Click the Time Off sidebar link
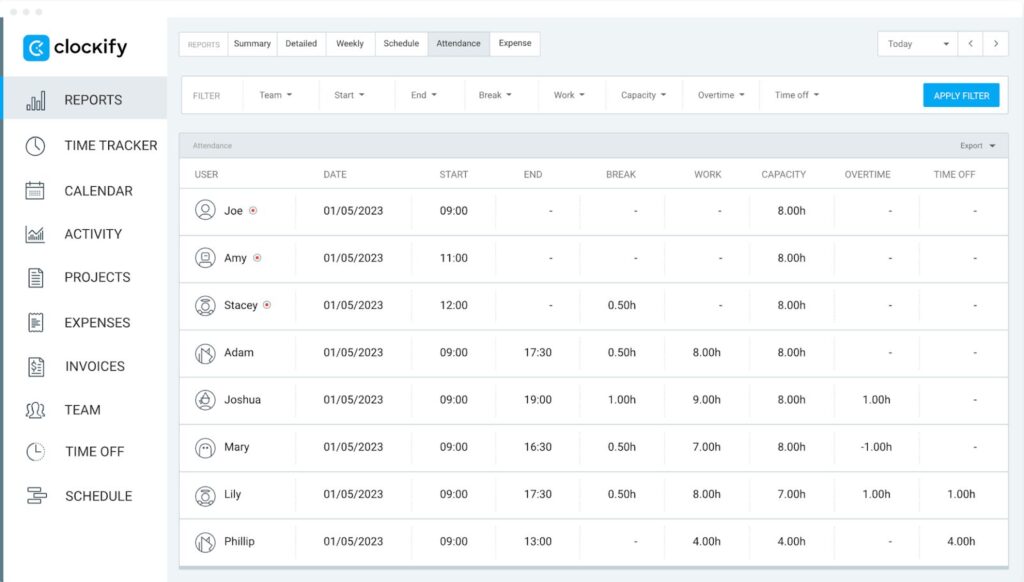Viewport: 1024px width, 582px height. pyautogui.click(x=94, y=452)
